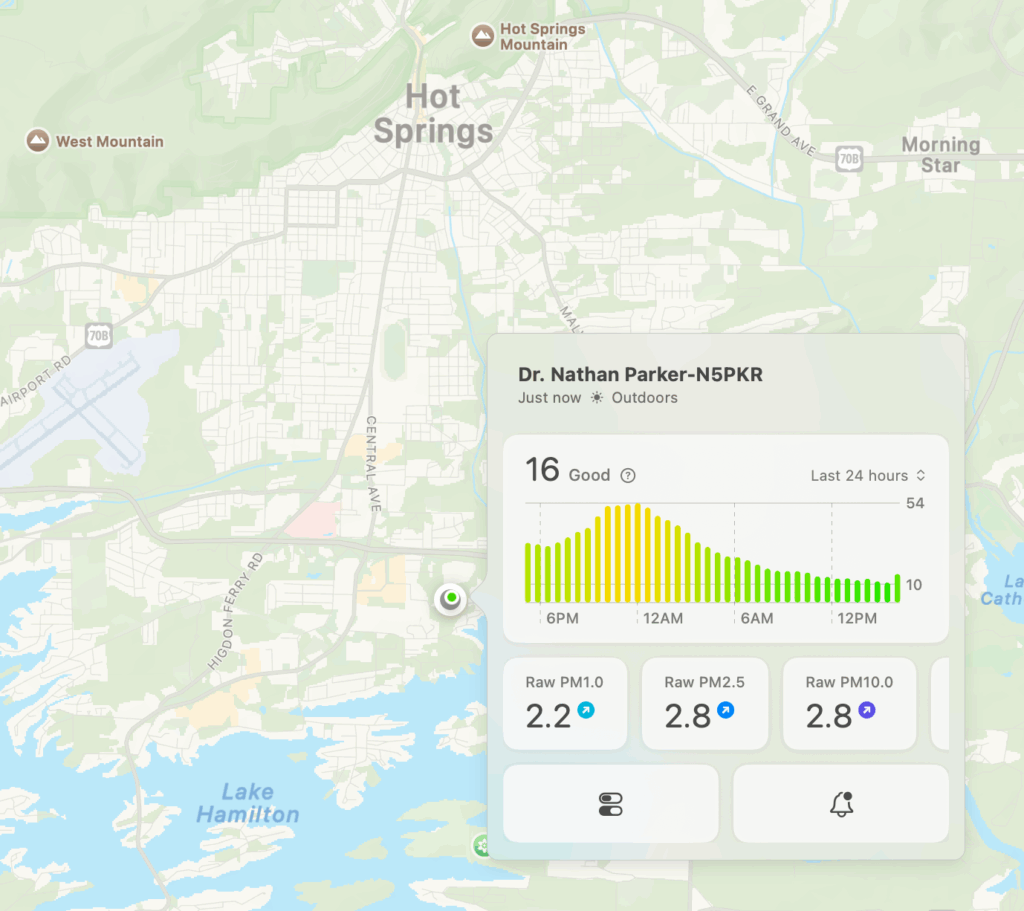
Task: Expand the Last 24 hours dropdown
Action: pos(868,476)
